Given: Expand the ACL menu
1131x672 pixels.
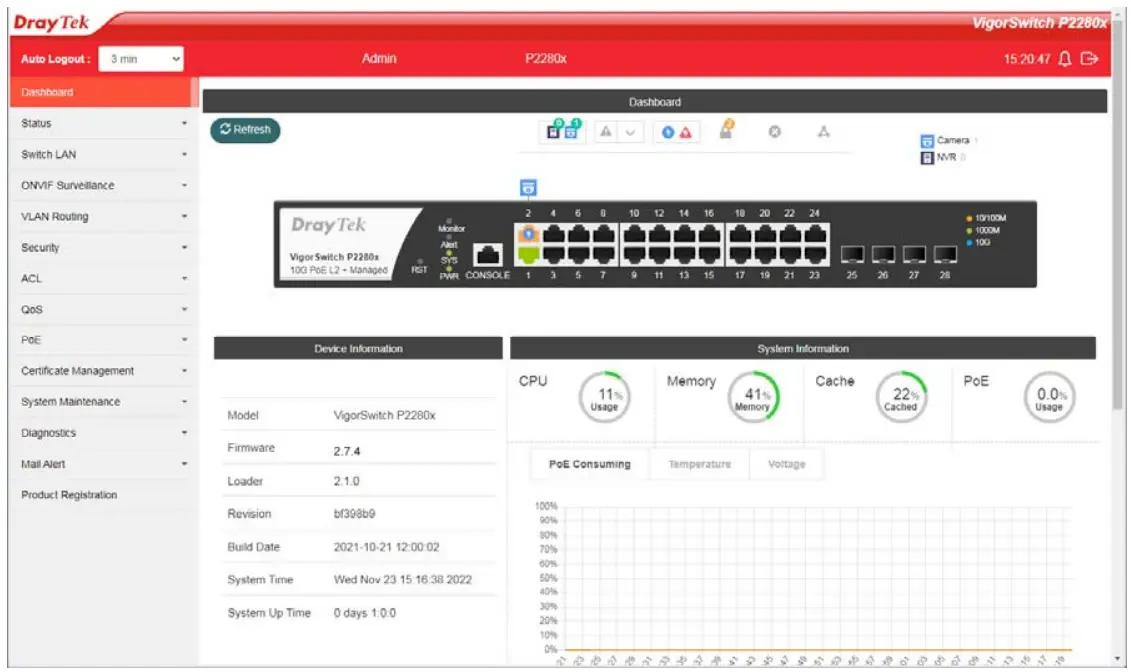Looking at the screenshot, I should tap(104, 278).
